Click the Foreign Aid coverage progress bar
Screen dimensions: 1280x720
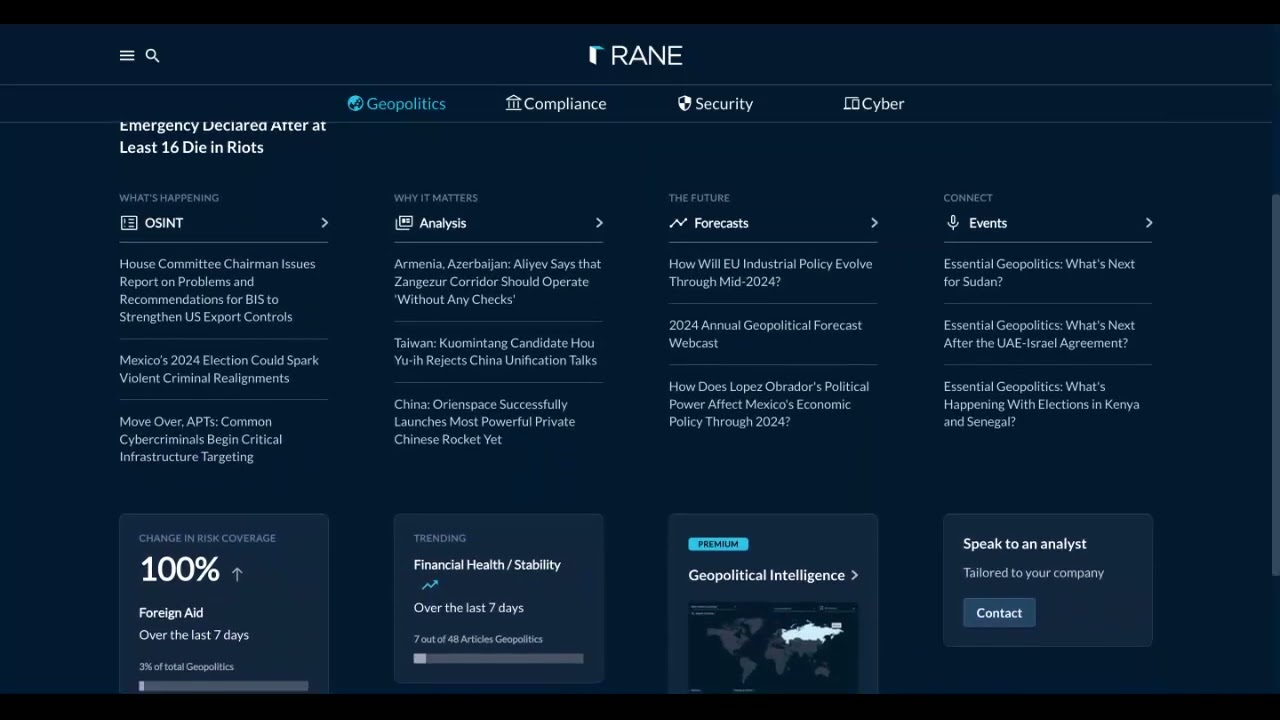(223, 686)
